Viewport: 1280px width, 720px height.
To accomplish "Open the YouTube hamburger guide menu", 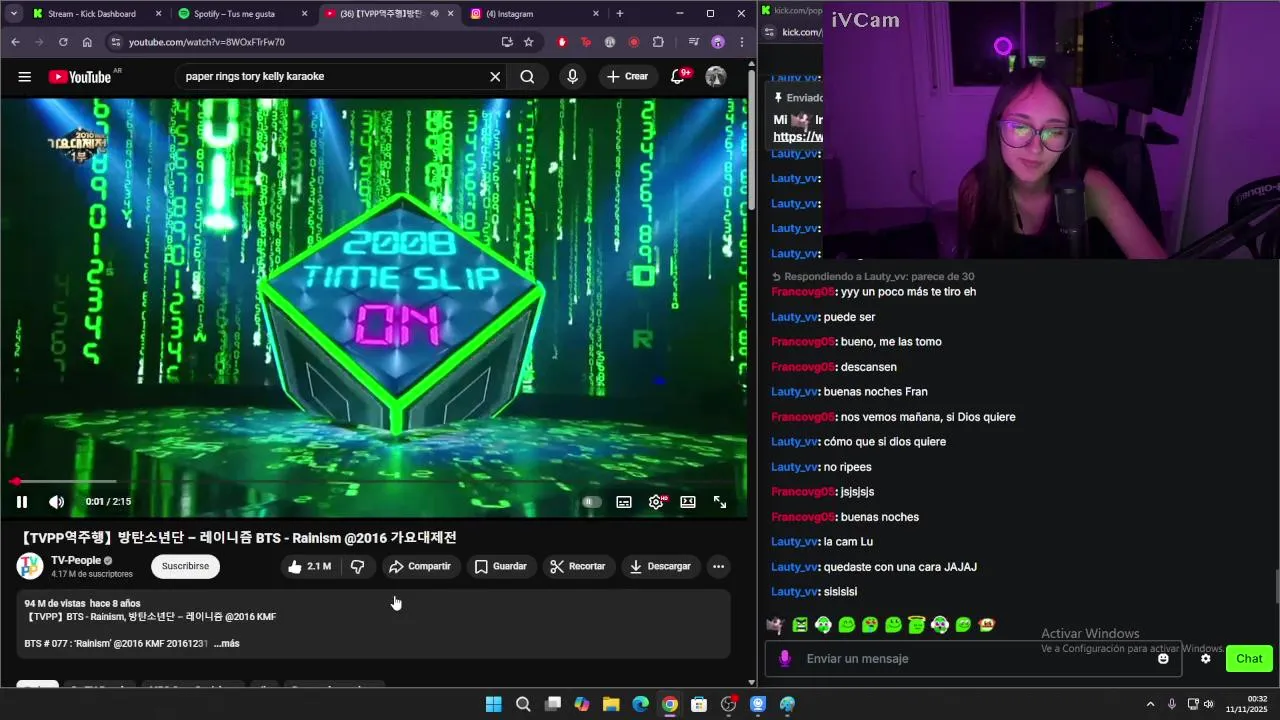I will coord(24,77).
